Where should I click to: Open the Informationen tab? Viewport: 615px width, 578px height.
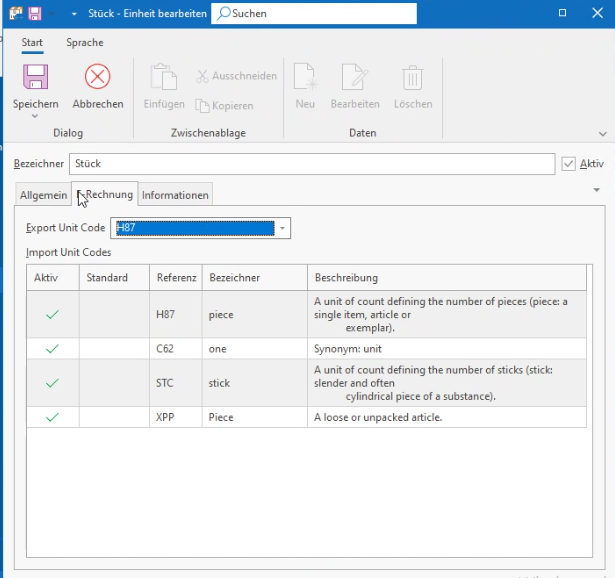coord(175,195)
